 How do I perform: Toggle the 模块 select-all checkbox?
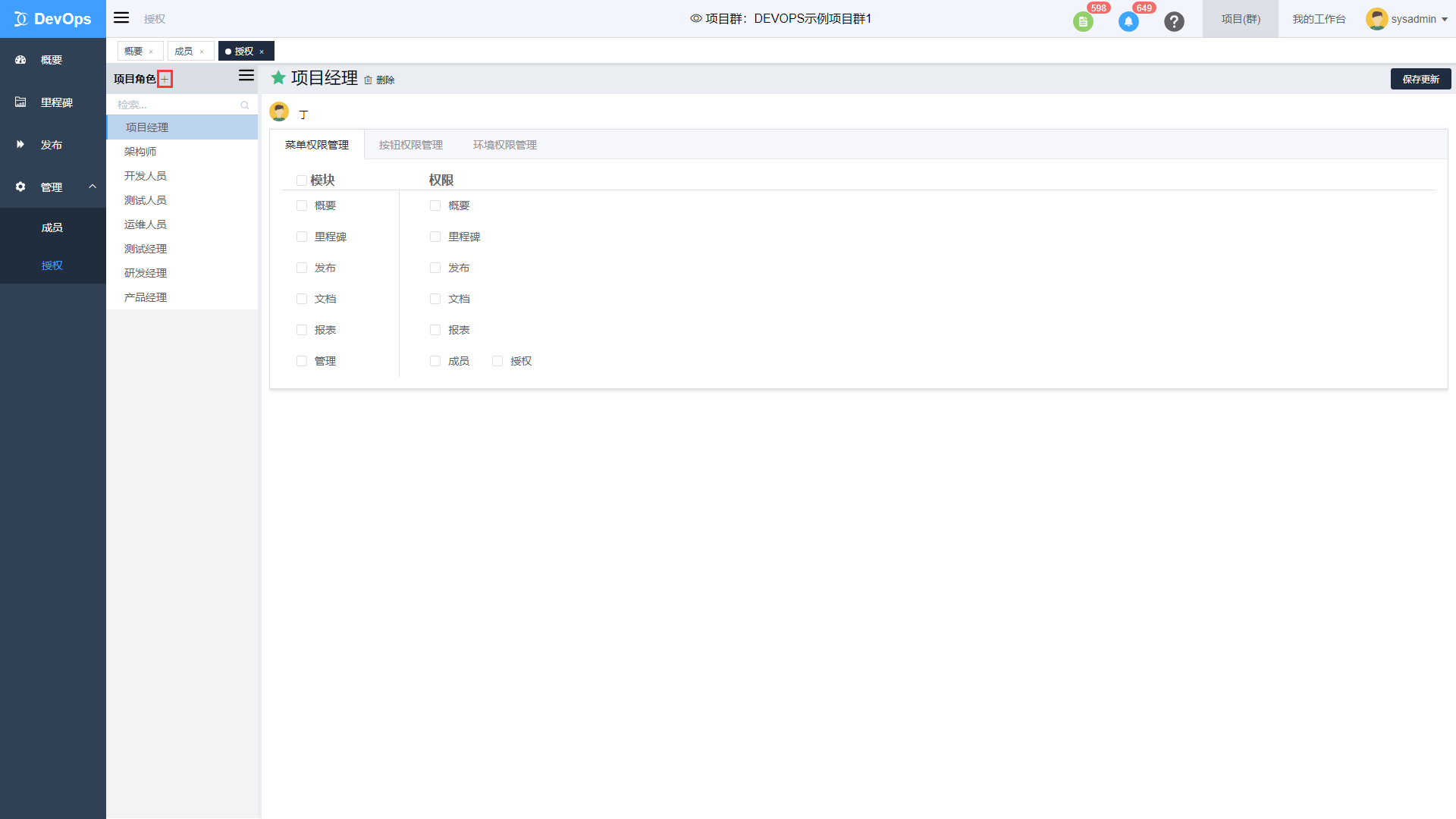302,180
